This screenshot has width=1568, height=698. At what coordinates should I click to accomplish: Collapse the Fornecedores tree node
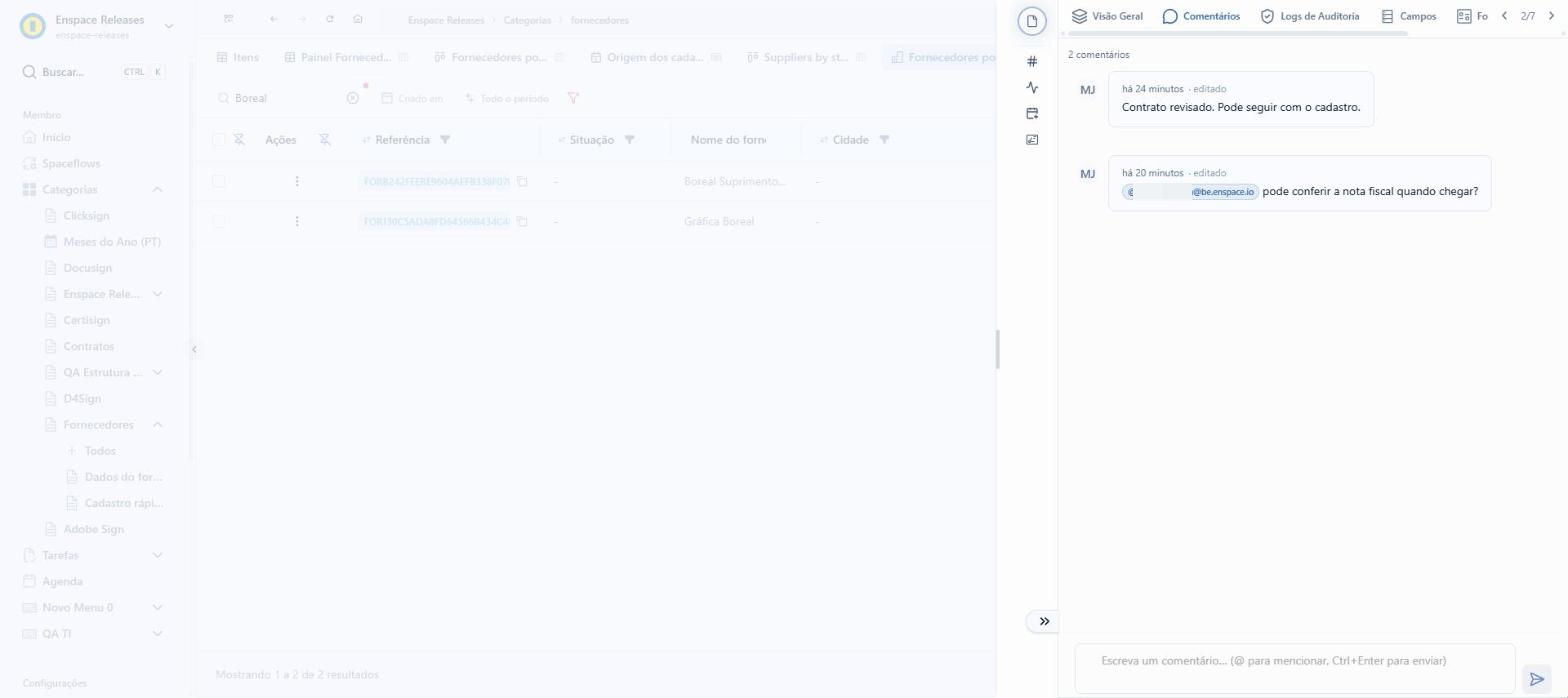tap(157, 425)
